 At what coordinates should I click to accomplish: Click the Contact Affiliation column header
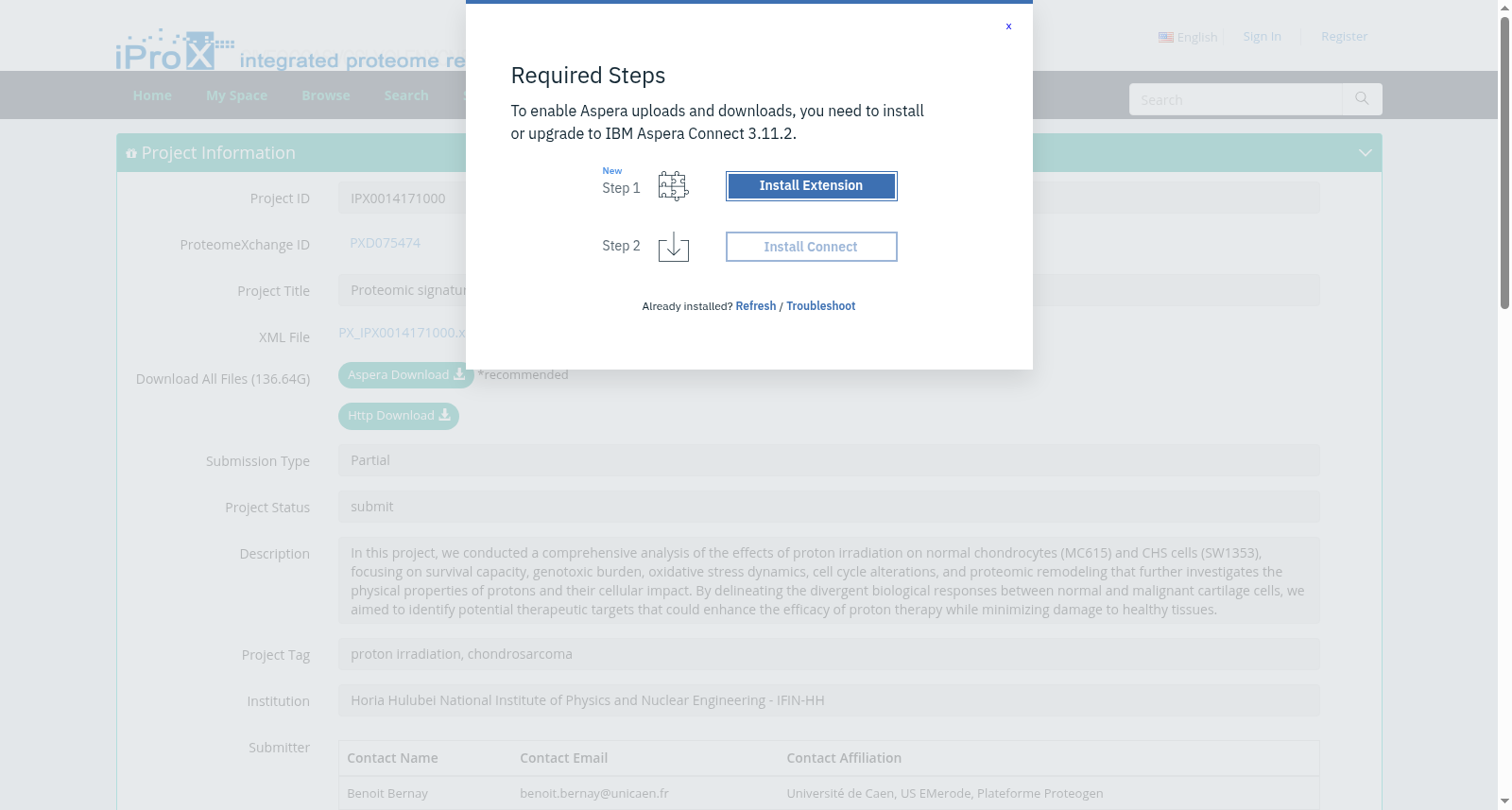(x=844, y=758)
